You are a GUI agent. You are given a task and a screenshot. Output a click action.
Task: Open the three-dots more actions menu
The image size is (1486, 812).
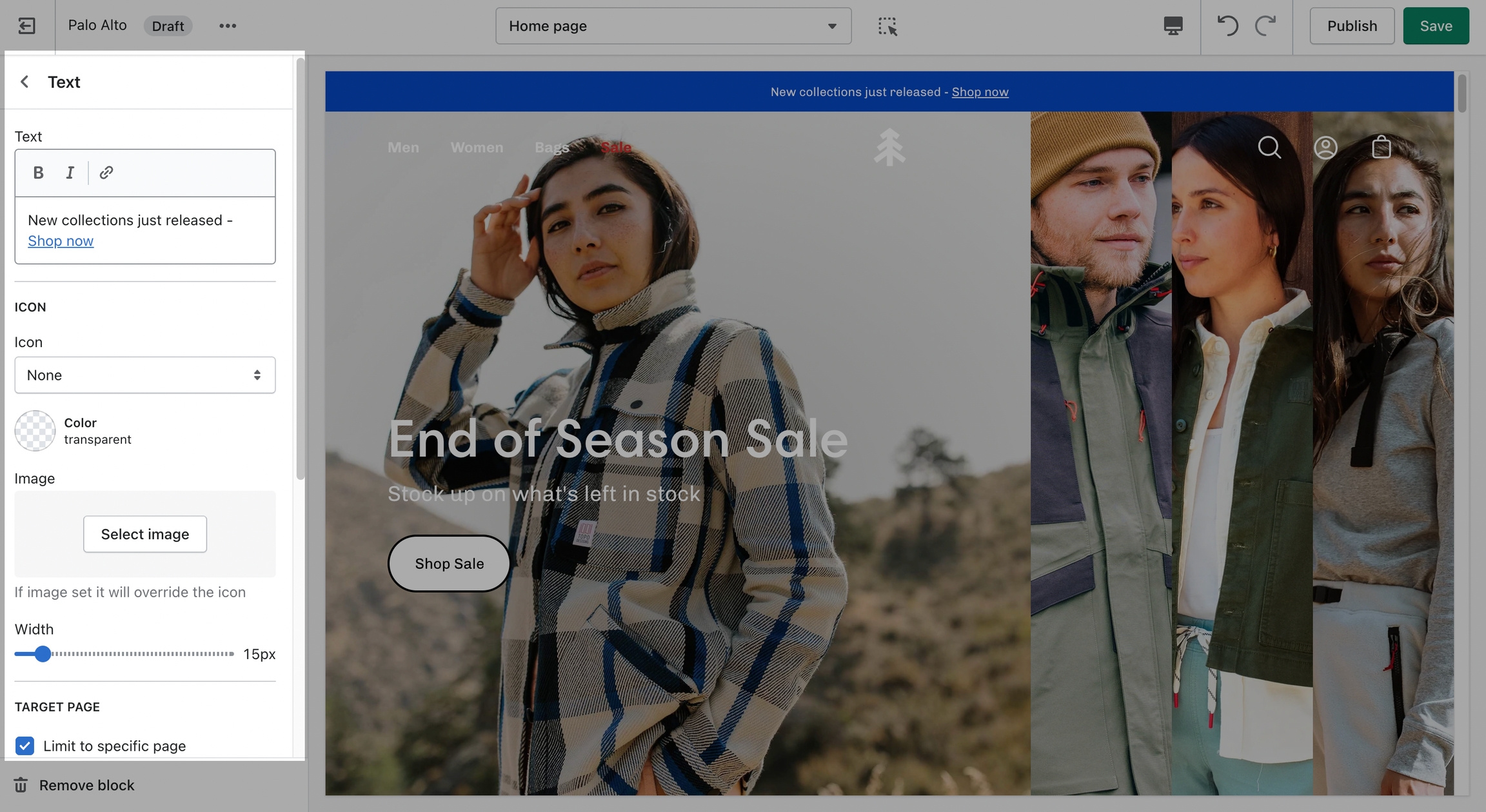[x=228, y=26]
